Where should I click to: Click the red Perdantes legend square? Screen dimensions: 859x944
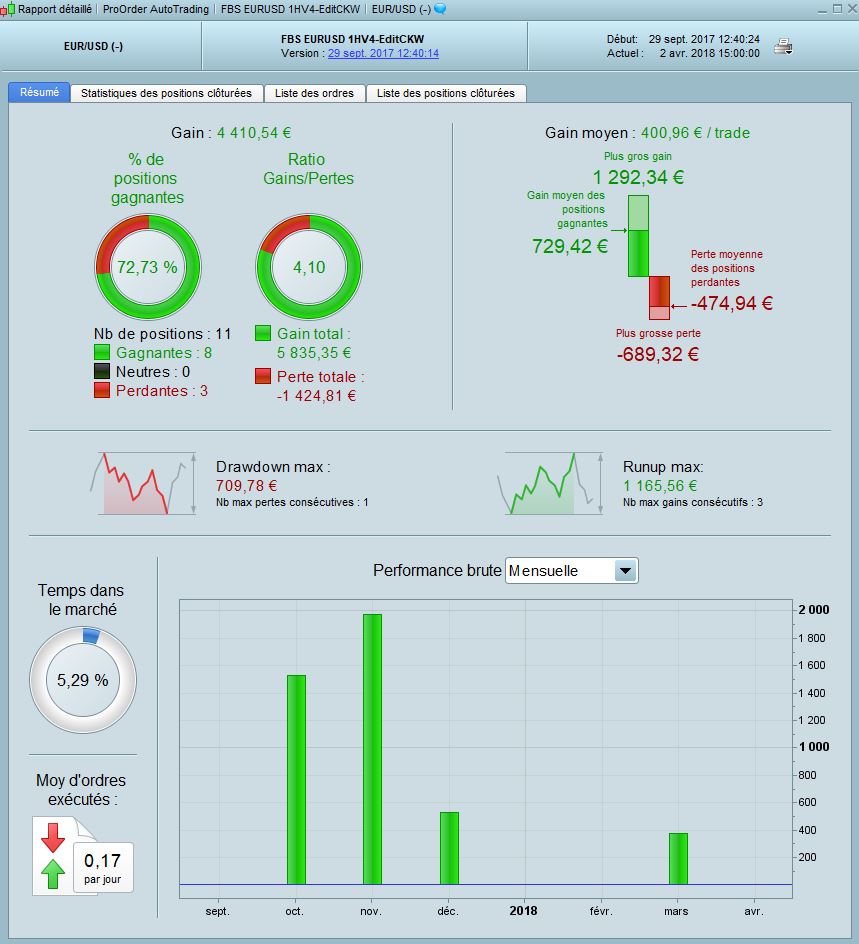102,390
